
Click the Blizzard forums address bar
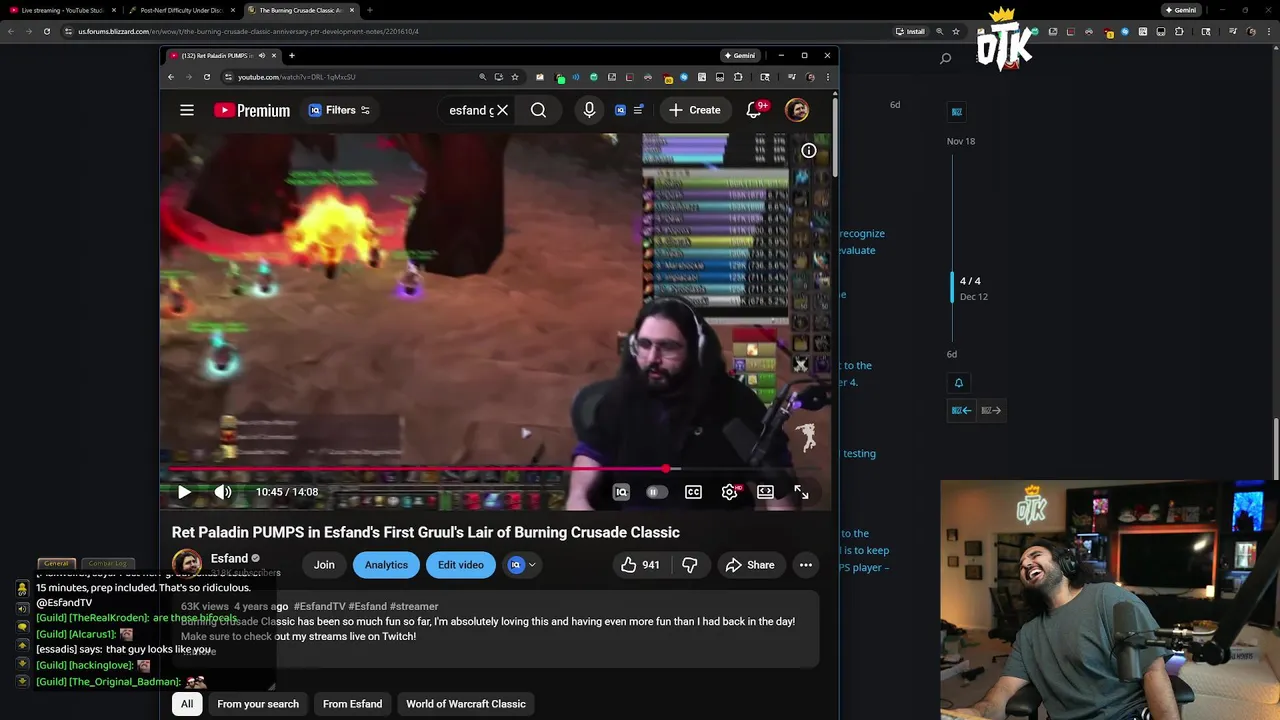[x=480, y=31]
